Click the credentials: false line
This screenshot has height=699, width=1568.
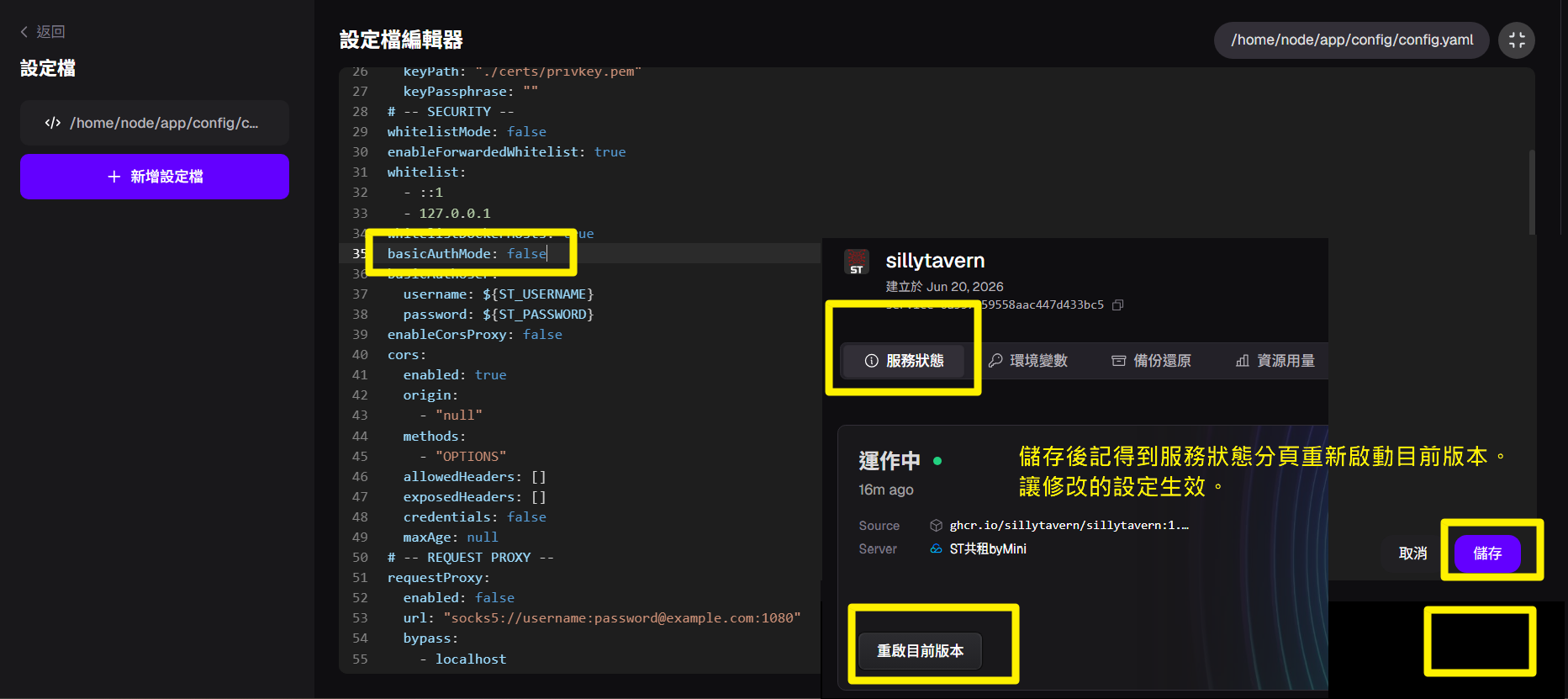(474, 517)
